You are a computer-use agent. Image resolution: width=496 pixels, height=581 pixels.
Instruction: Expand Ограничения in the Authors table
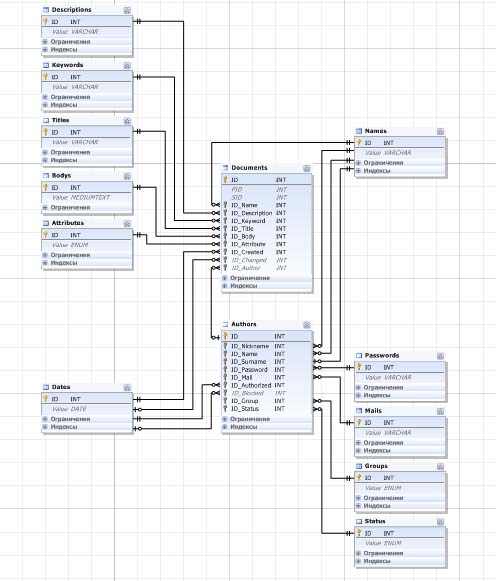pos(224,419)
